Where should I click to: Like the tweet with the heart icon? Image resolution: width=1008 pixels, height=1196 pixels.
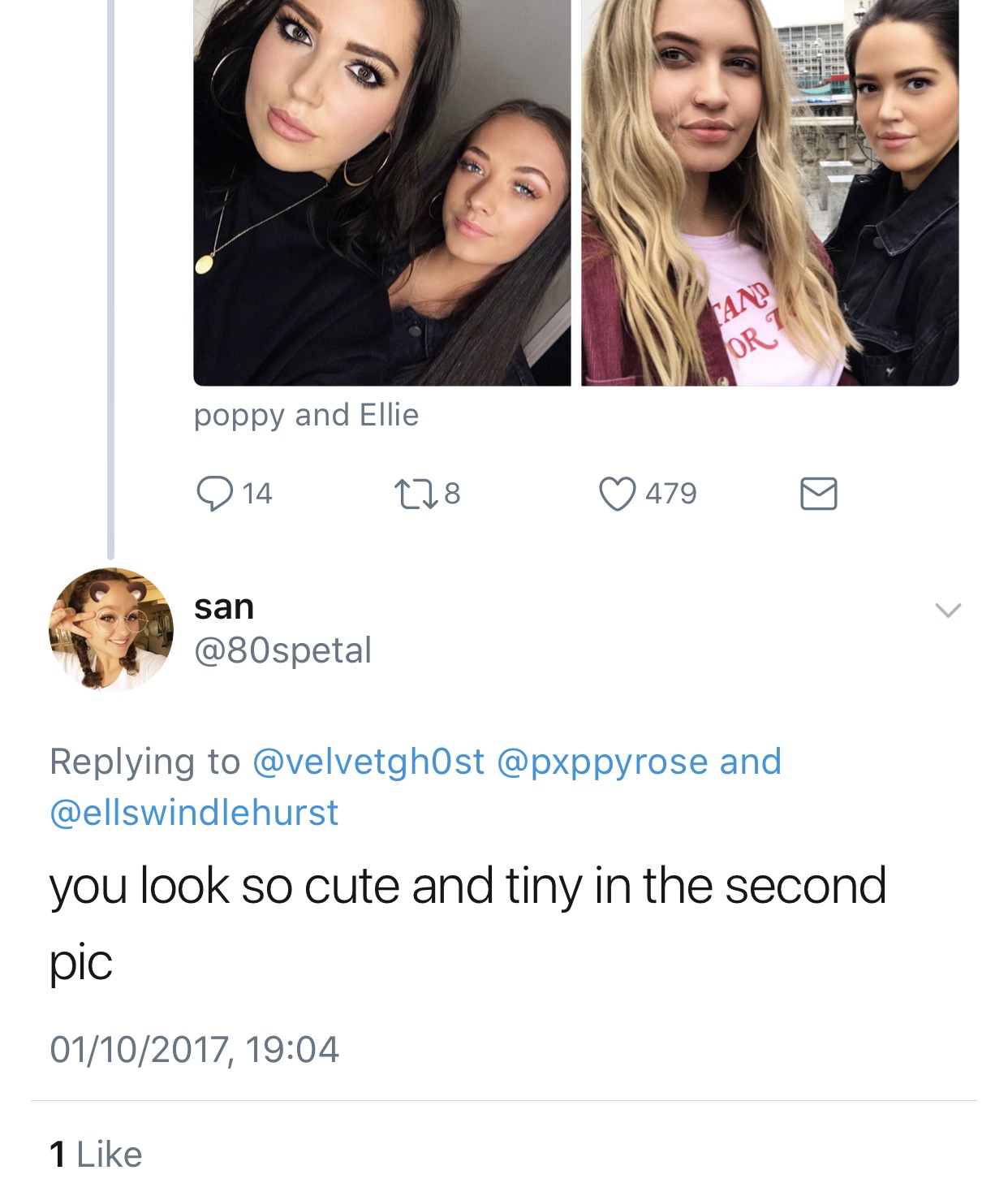[x=618, y=494]
